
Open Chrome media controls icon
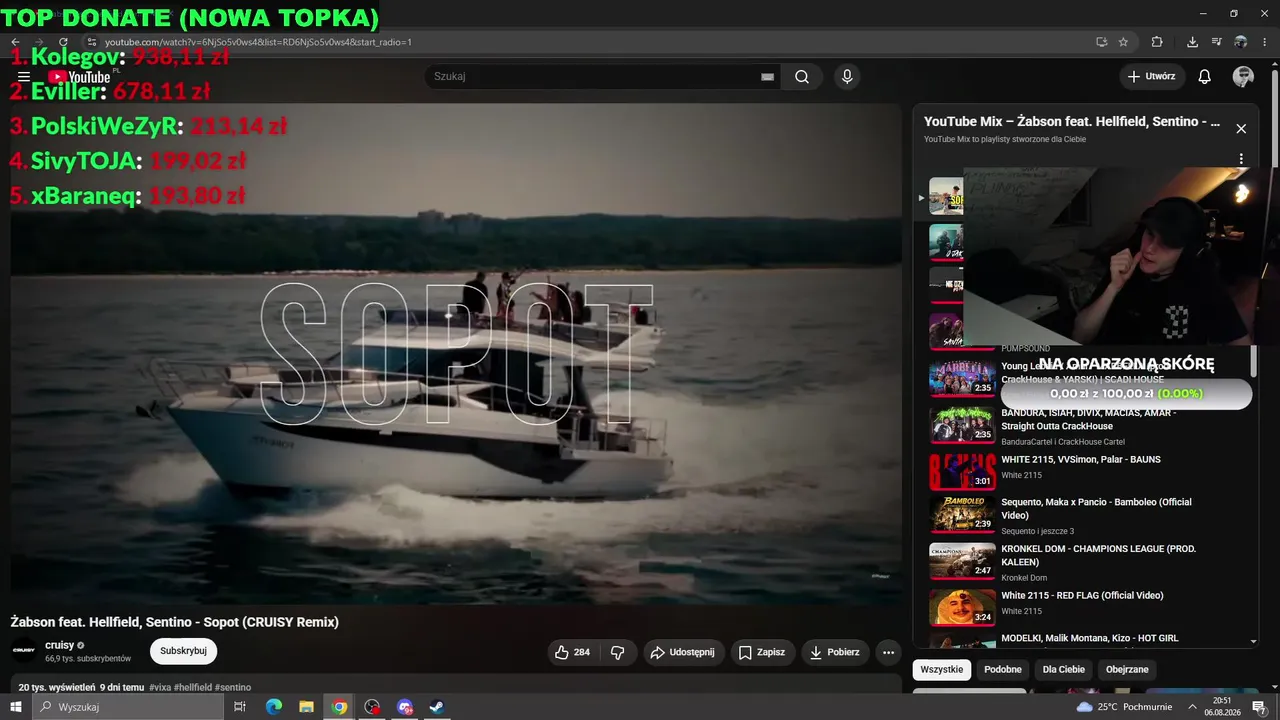click(x=1217, y=42)
